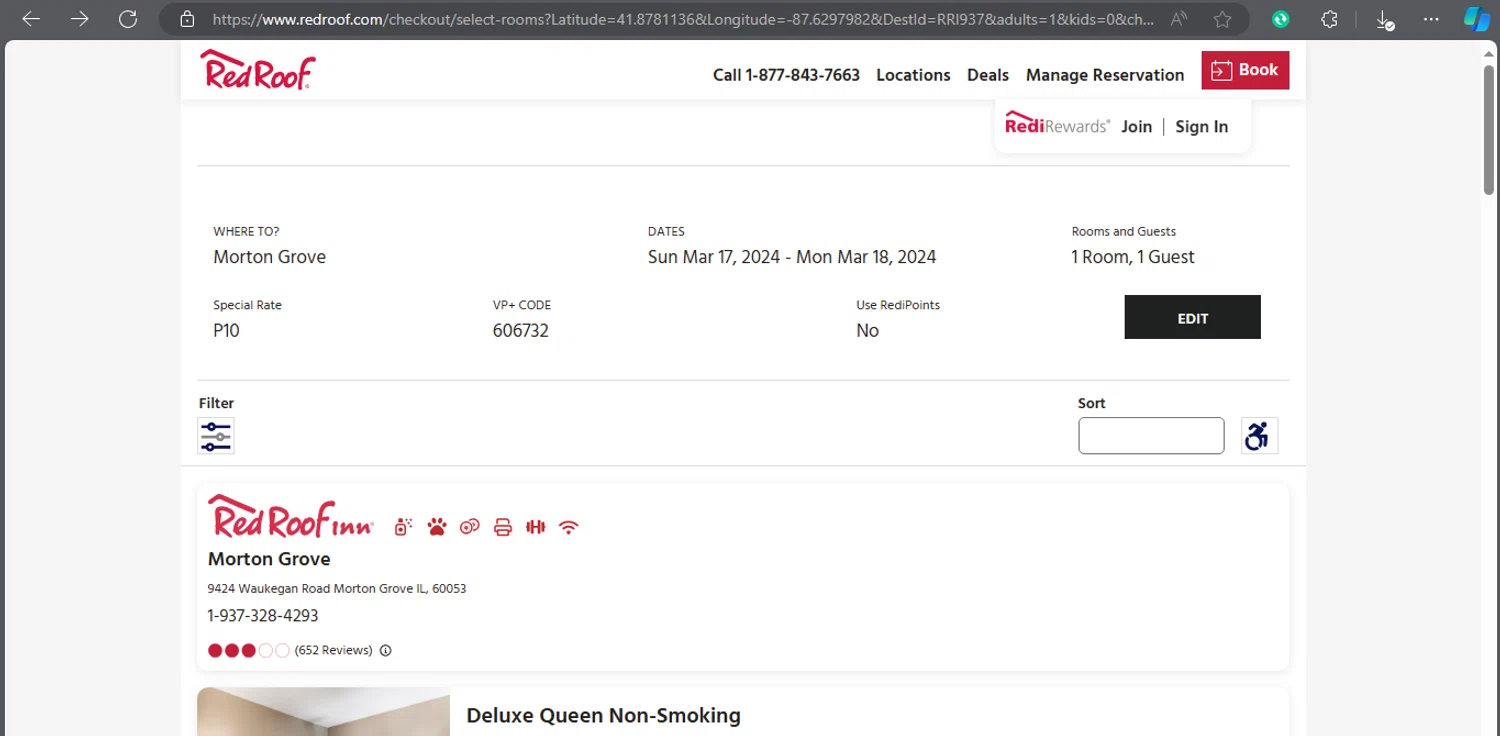Sign In to RediRewards

[1201, 127]
